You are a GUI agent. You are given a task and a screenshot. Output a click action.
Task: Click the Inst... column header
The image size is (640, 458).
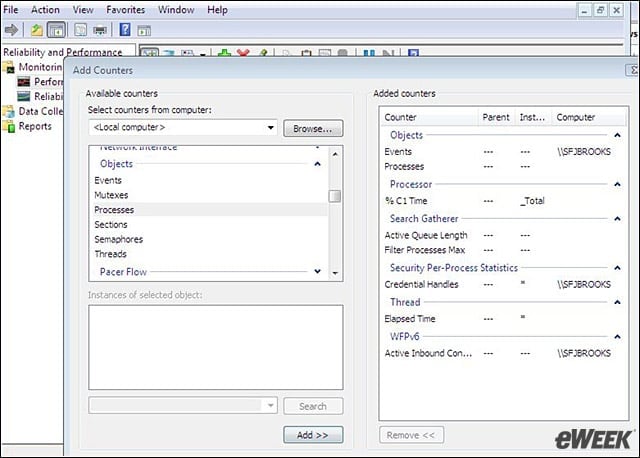533,118
